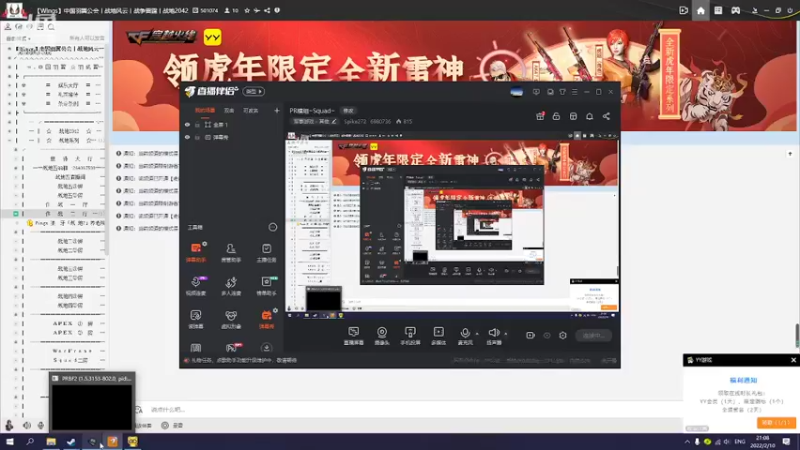The height and width of the screenshot is (450, 800).
Task: Click the 麦克风 microphone icon
Action: click(x=465, y=335)
